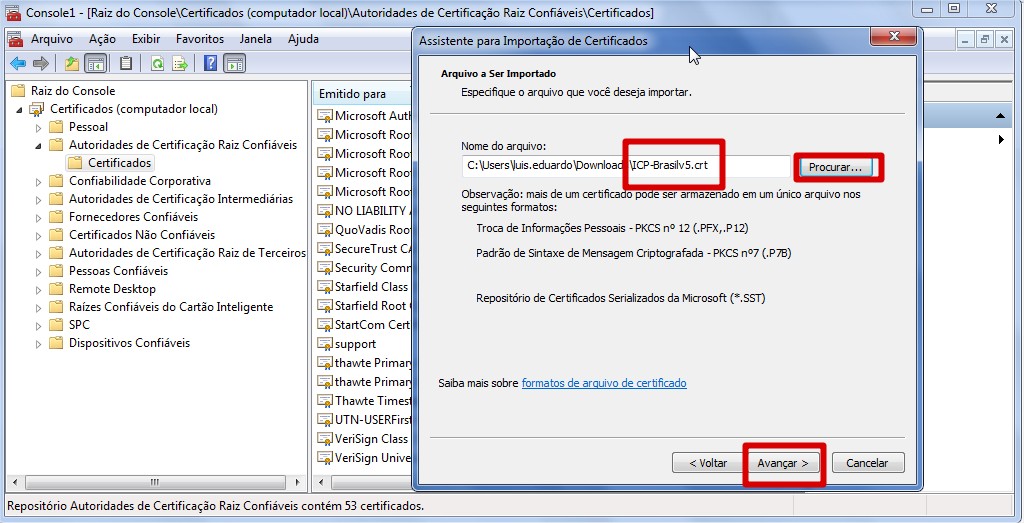Collapse Autoridades de Certificação Raiz Confiáveis node
Image resolution: width=1024 pixels, height=523 pixels.
point(39,145)
